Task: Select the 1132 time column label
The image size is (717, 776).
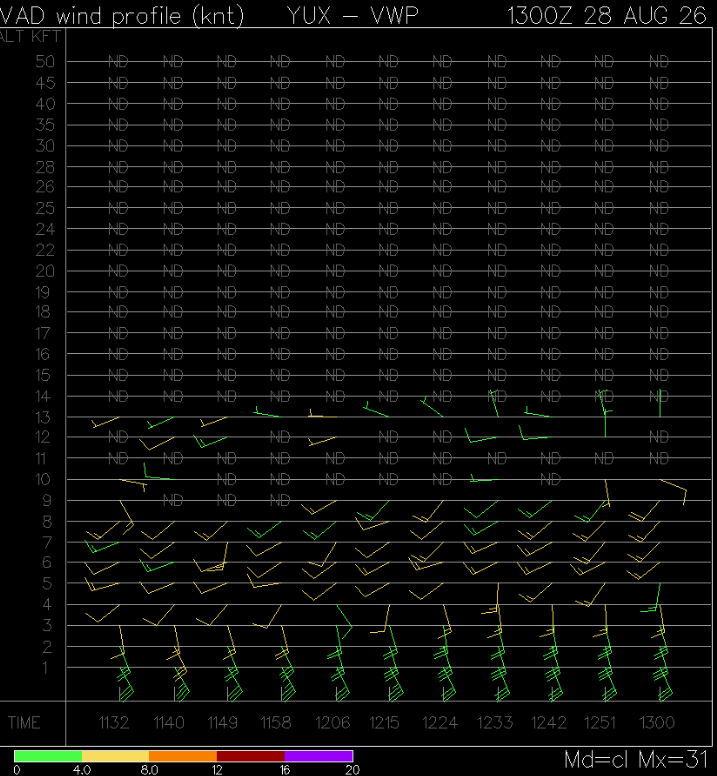Action: click(x=114, y=723)
